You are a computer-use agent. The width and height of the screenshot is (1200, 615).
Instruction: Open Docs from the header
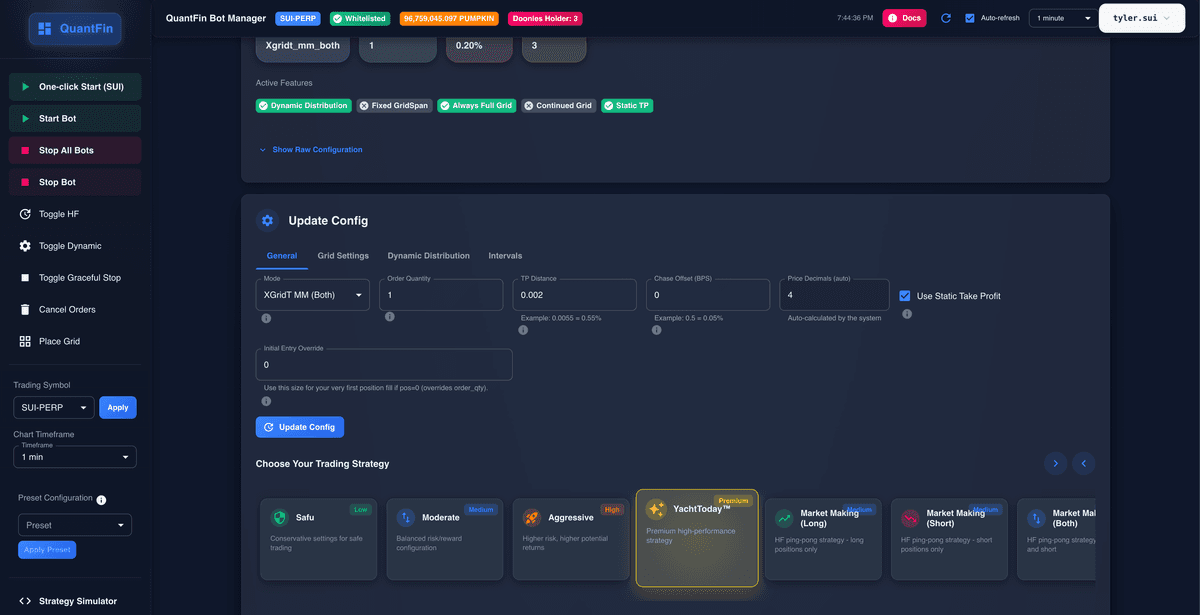point(904,18)
